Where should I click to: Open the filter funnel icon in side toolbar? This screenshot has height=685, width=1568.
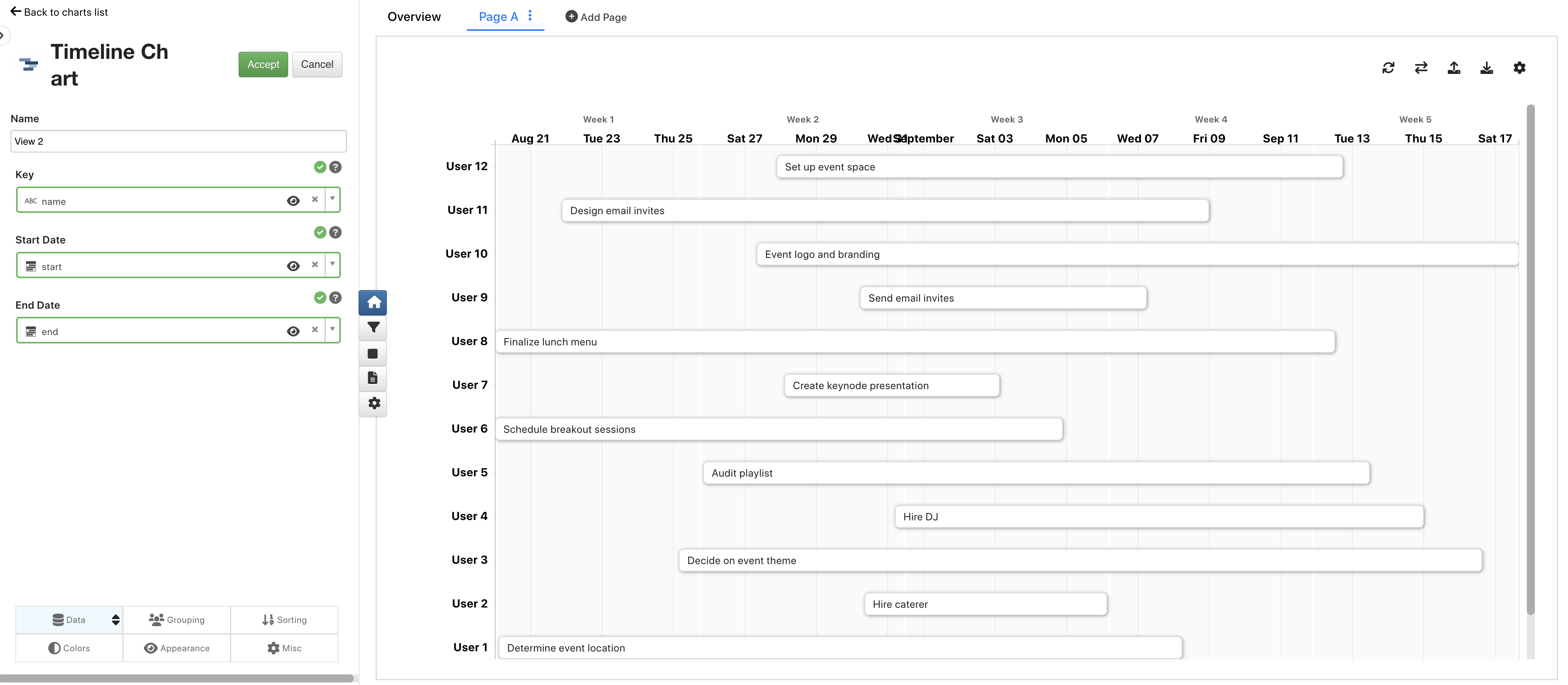373,328
